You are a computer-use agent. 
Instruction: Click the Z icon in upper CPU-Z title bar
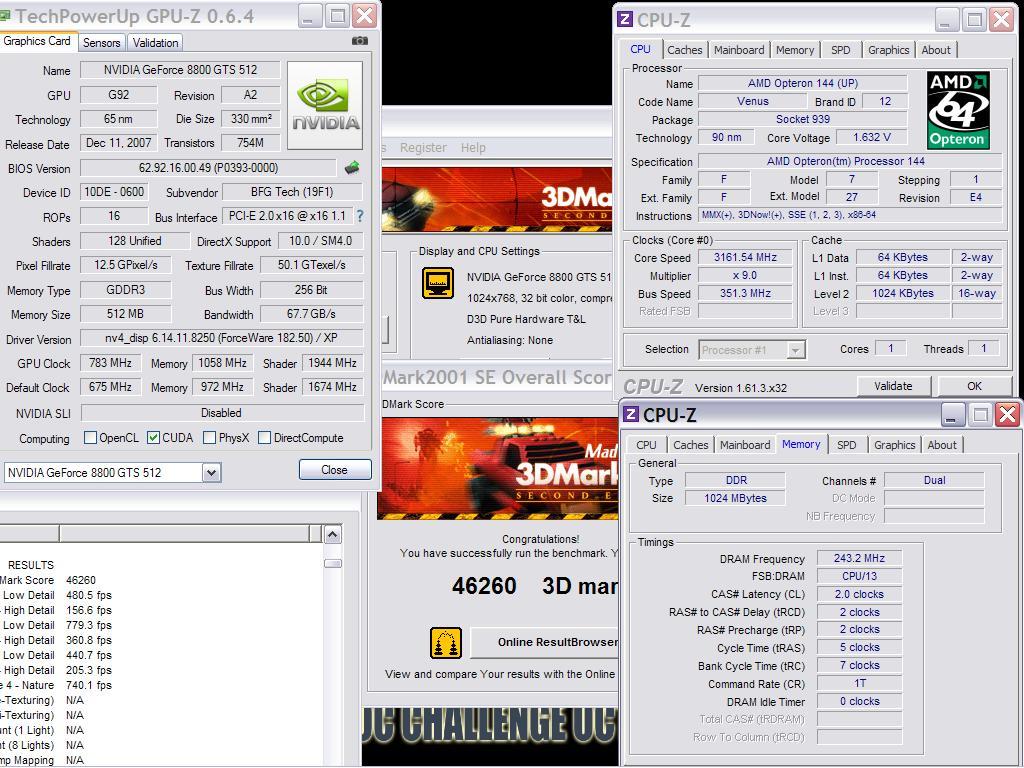(x=625, y=19)
